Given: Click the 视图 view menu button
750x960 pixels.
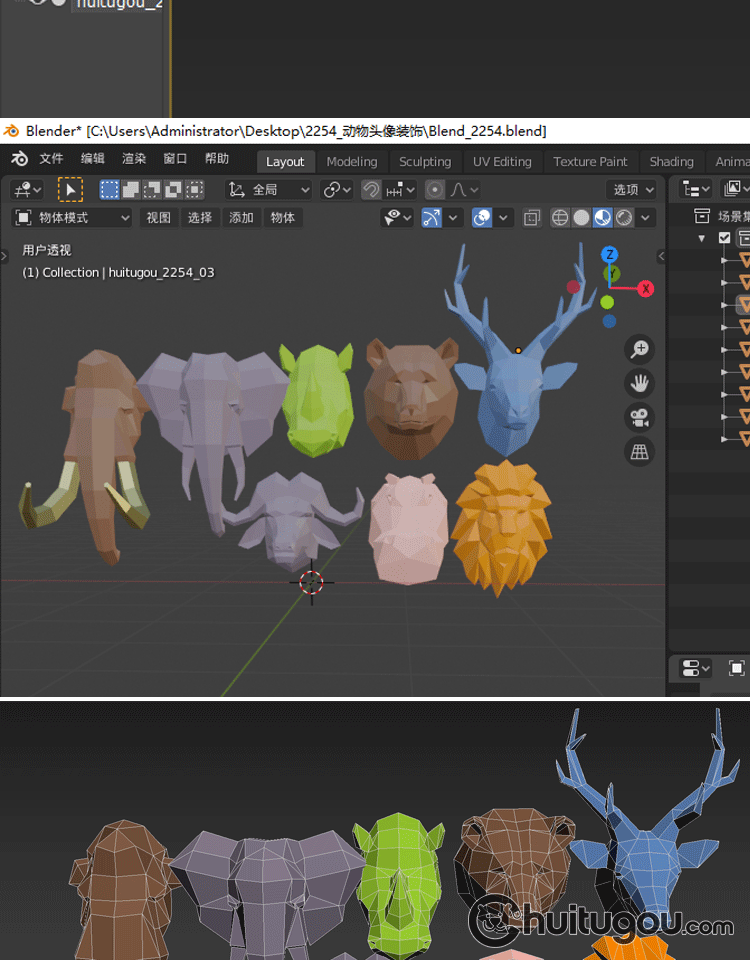Looking at the screenshot, I should (159, 217).
